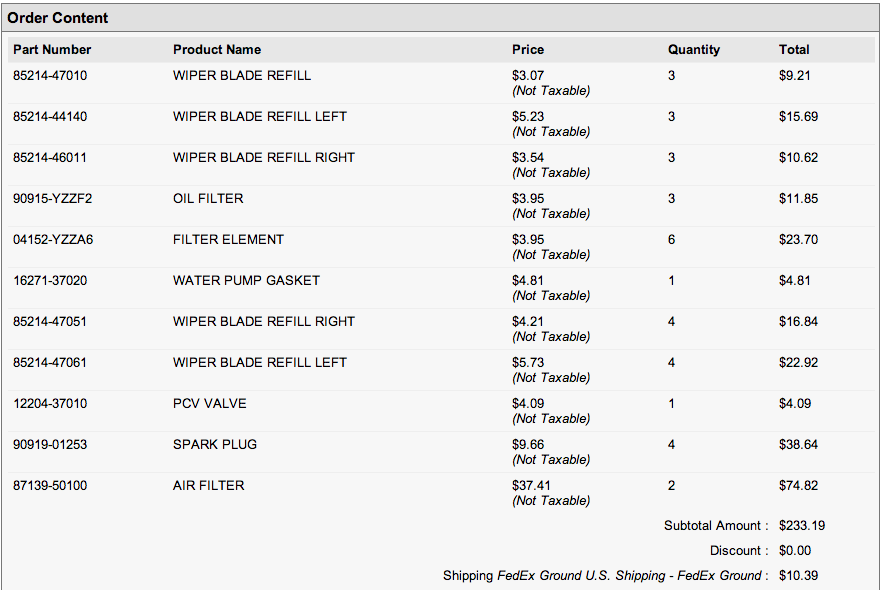
Task: Click the WATER PUMP GASKET row name
Action: [246, 281]
